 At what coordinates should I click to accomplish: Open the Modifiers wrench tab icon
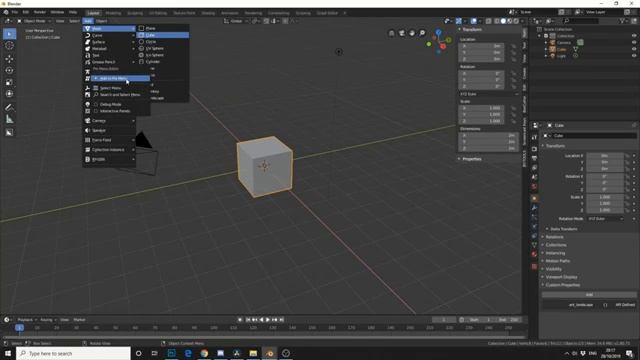(x=534, y=208)
